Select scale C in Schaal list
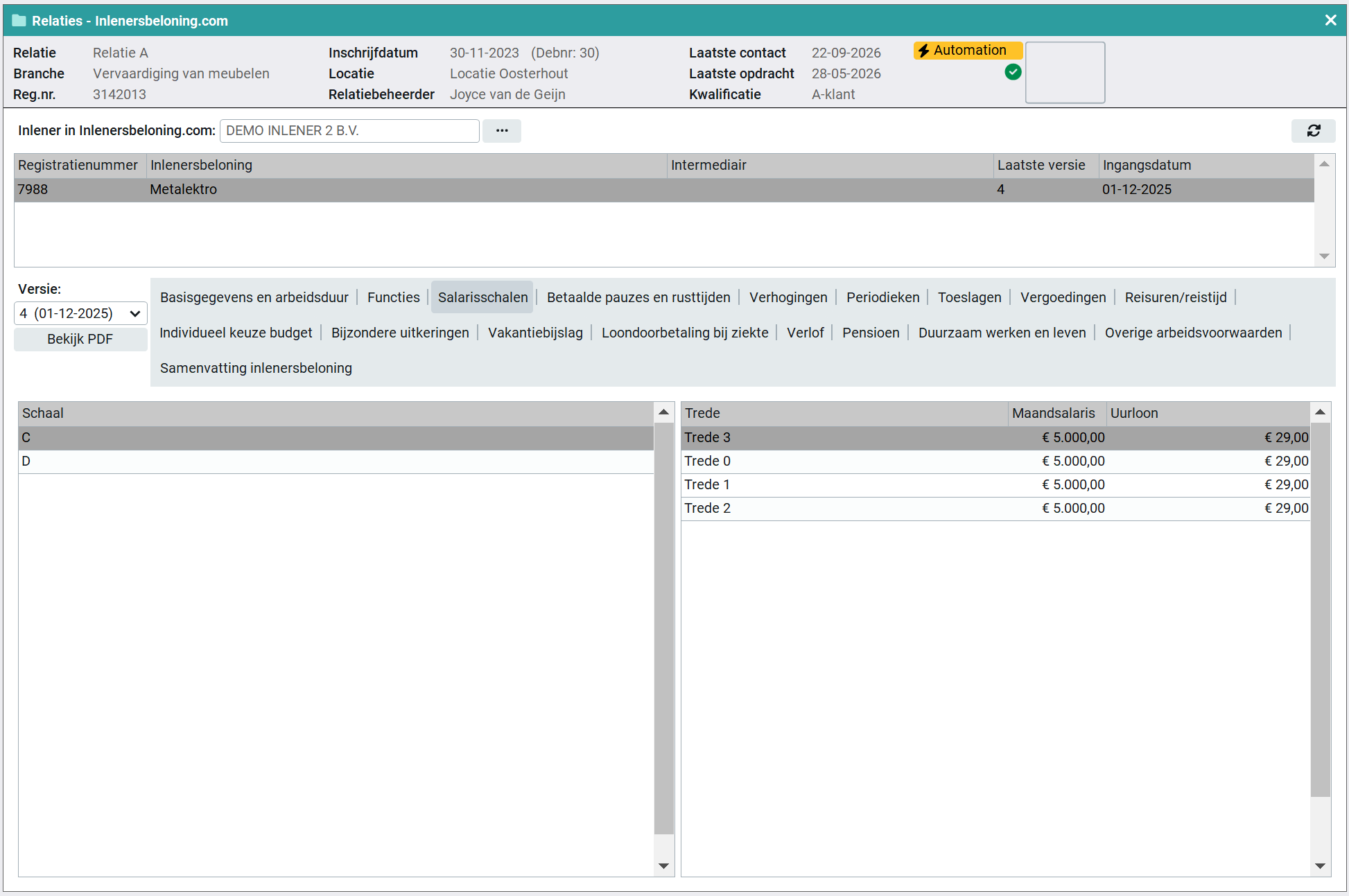Viewport: 1349px width, 896px height. 336,437
